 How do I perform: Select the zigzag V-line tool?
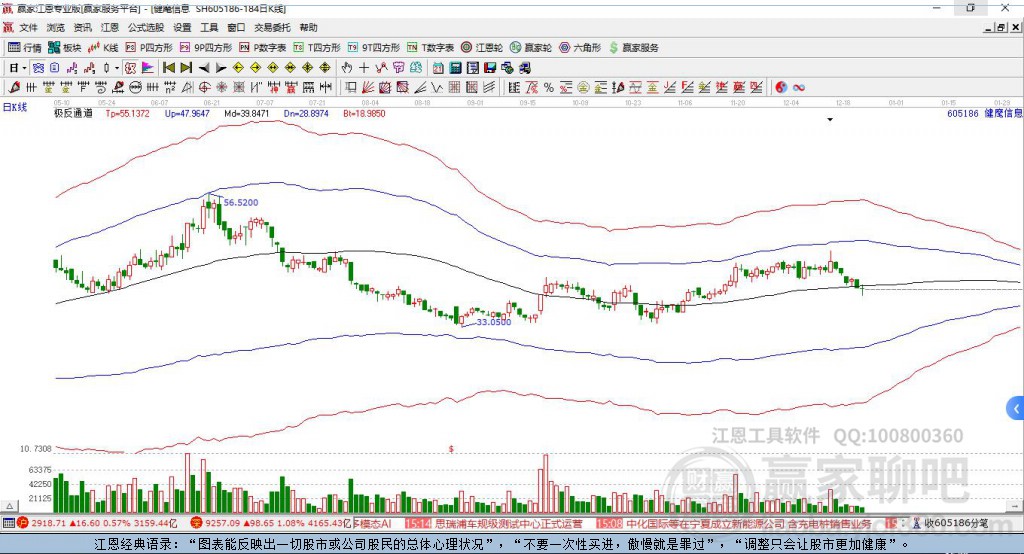pyautogui.click(x=437, y=87)
